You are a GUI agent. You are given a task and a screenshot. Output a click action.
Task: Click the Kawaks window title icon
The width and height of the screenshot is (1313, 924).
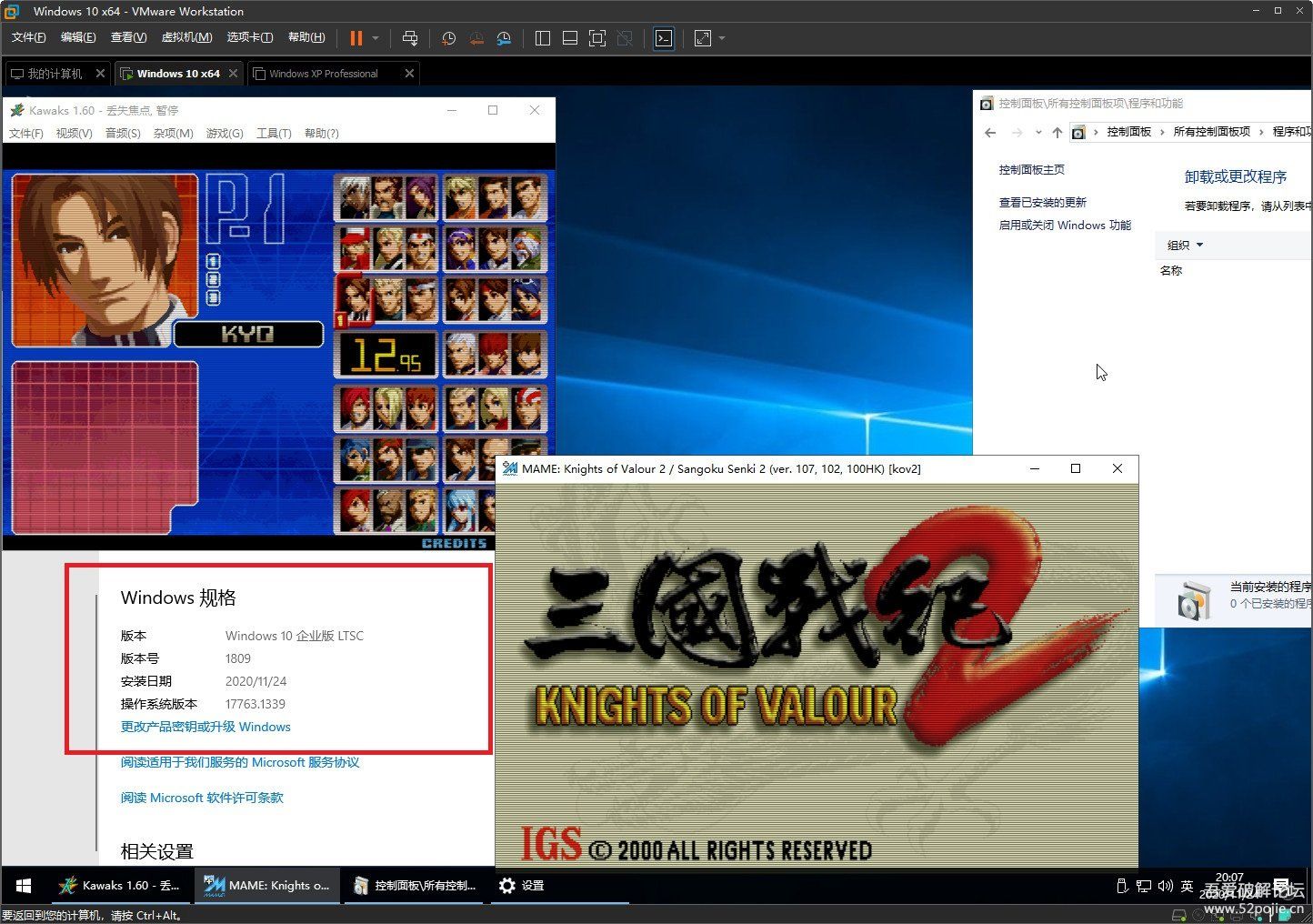[x=16, y=110]
